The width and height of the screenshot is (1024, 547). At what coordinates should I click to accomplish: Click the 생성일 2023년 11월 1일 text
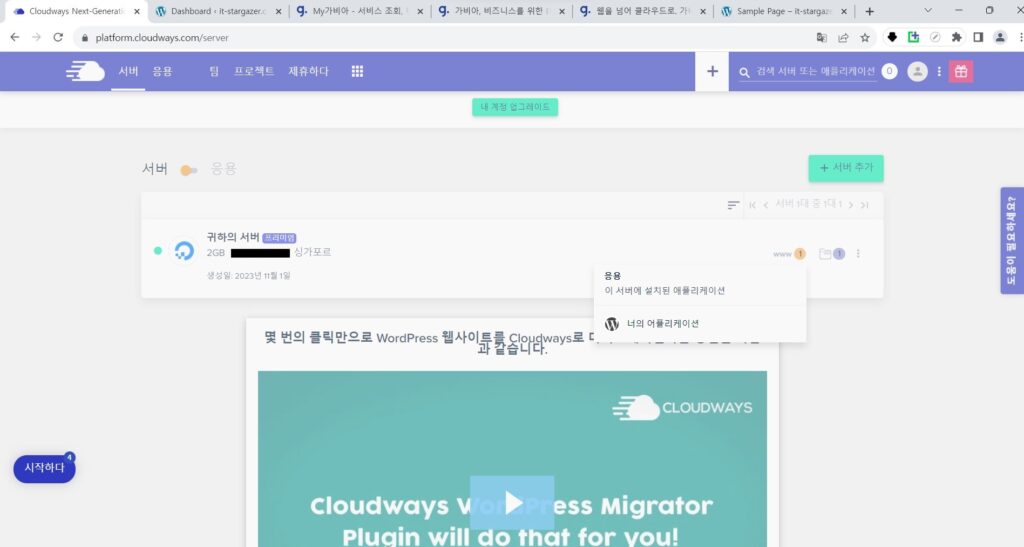pyautogui.click(x=249, y=275)
